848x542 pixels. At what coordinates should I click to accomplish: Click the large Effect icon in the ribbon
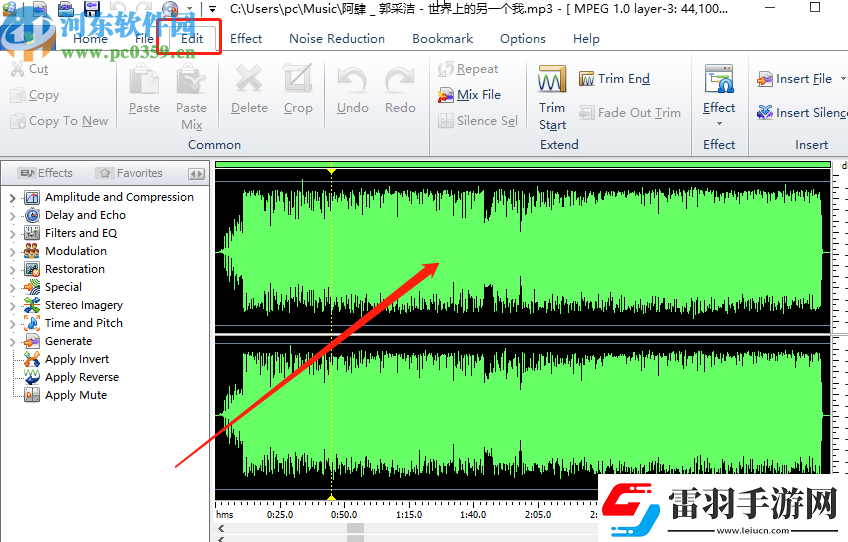[x=719, y=80]
